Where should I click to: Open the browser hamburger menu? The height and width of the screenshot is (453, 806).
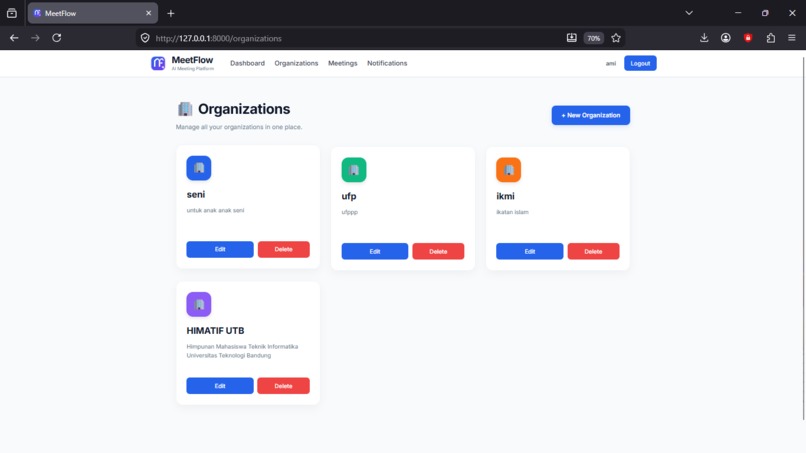[x=792, y=38]
